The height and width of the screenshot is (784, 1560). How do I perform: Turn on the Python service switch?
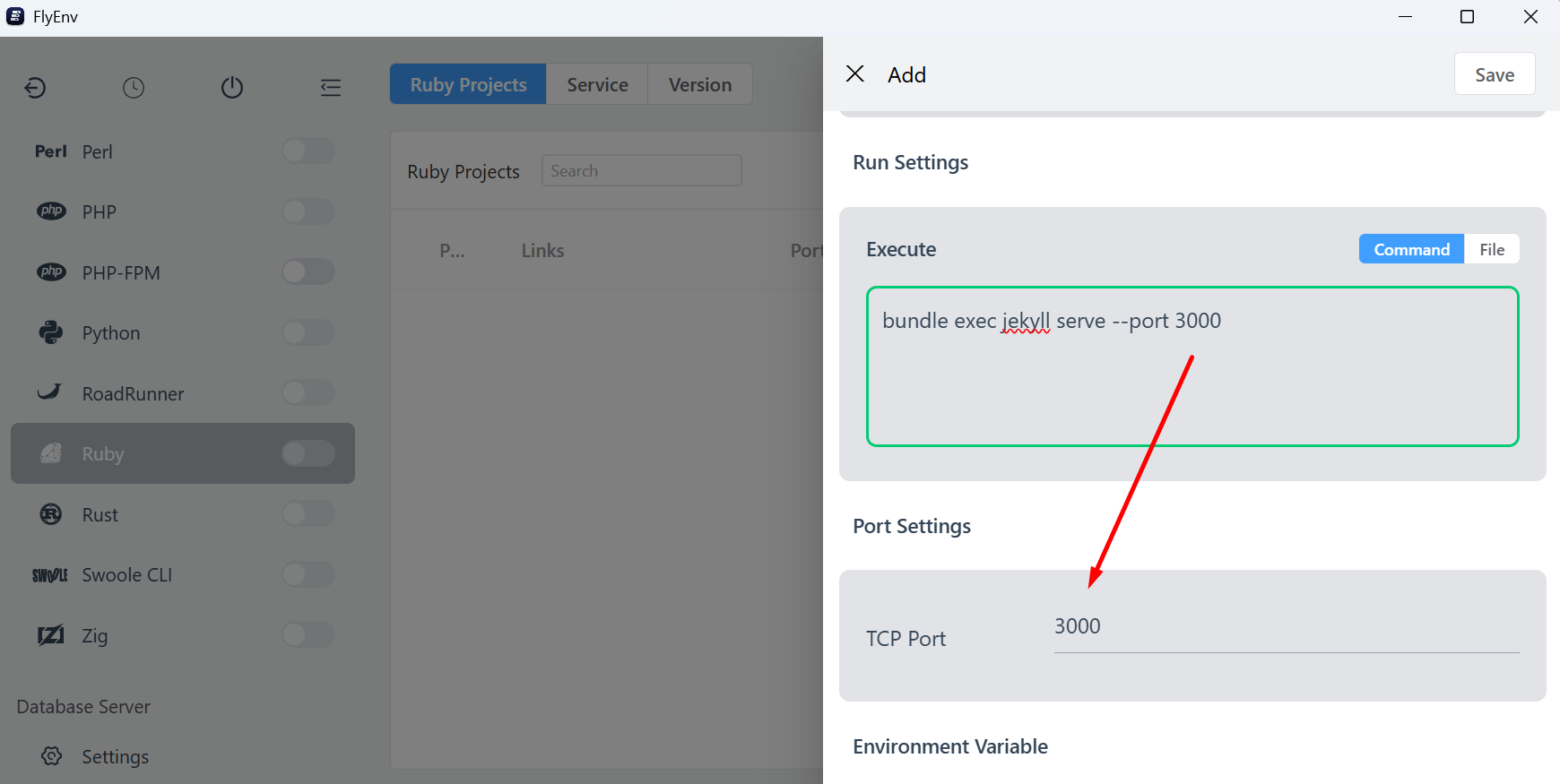click(x=308, y=332)
